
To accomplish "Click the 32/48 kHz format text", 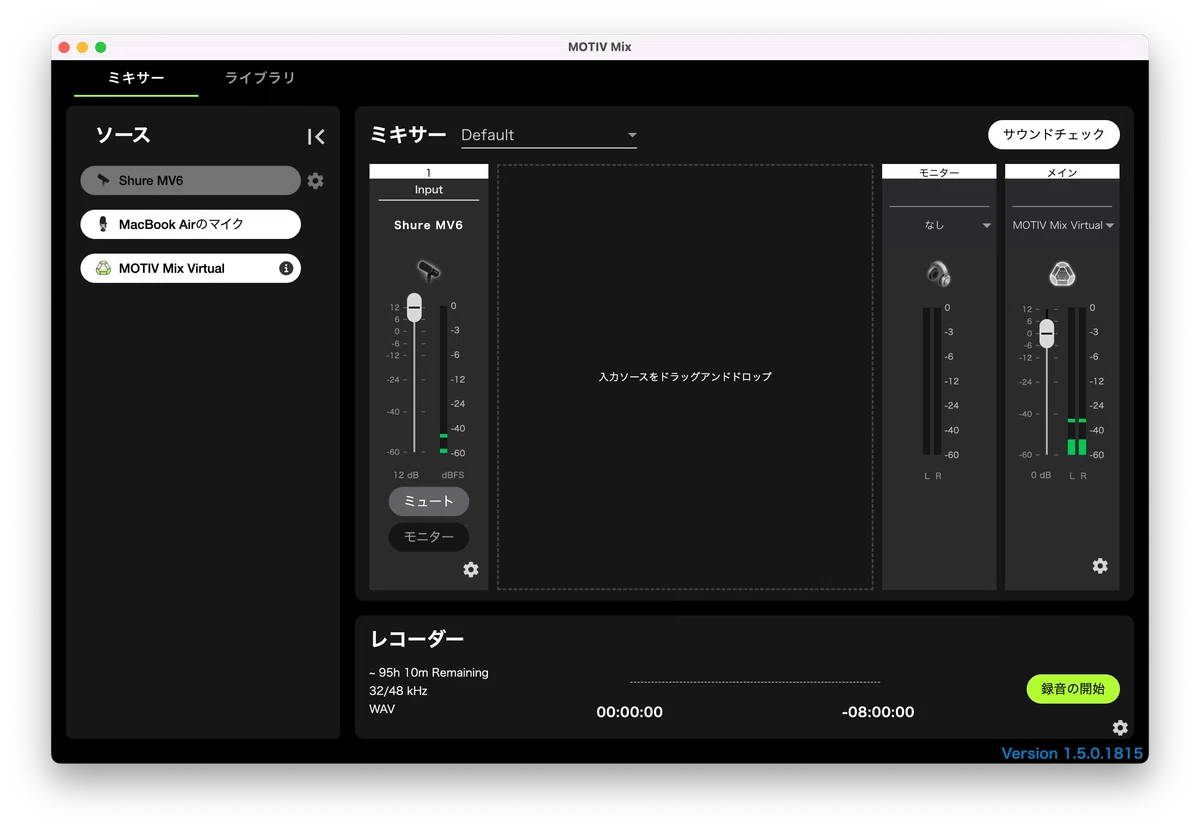I will (398, 691).
